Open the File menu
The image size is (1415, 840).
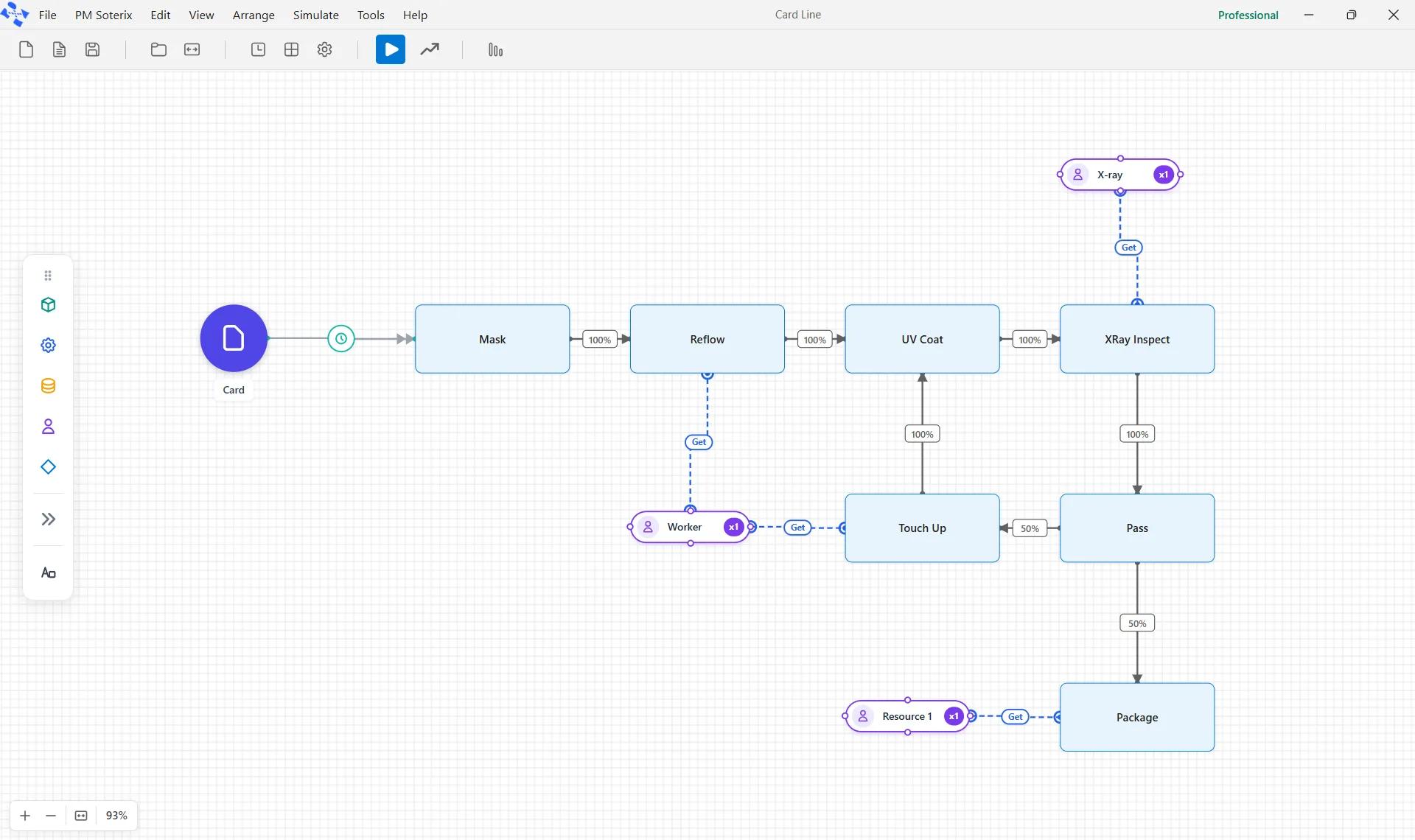click(x=47, y=15)
